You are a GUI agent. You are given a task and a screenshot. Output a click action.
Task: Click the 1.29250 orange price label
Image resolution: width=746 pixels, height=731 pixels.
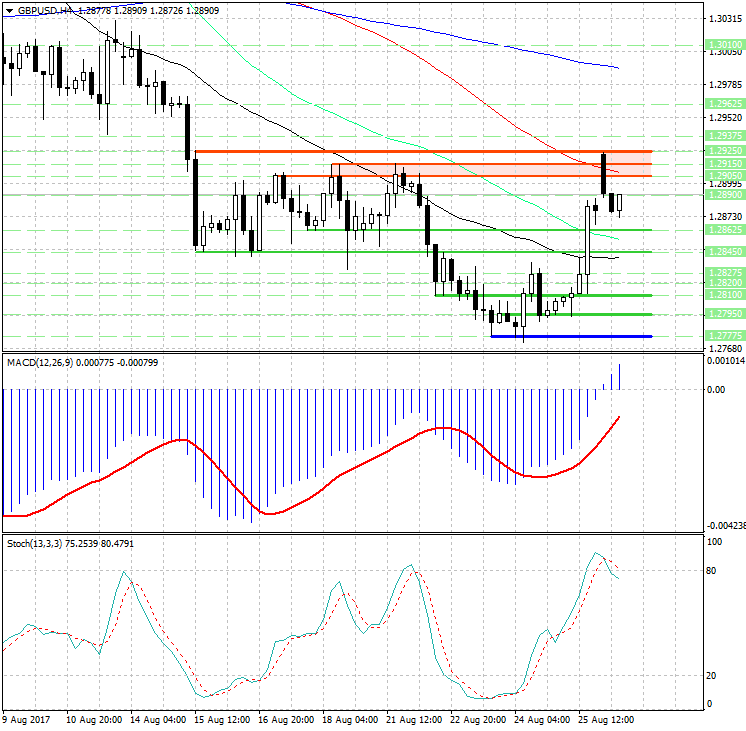[722, 151]
